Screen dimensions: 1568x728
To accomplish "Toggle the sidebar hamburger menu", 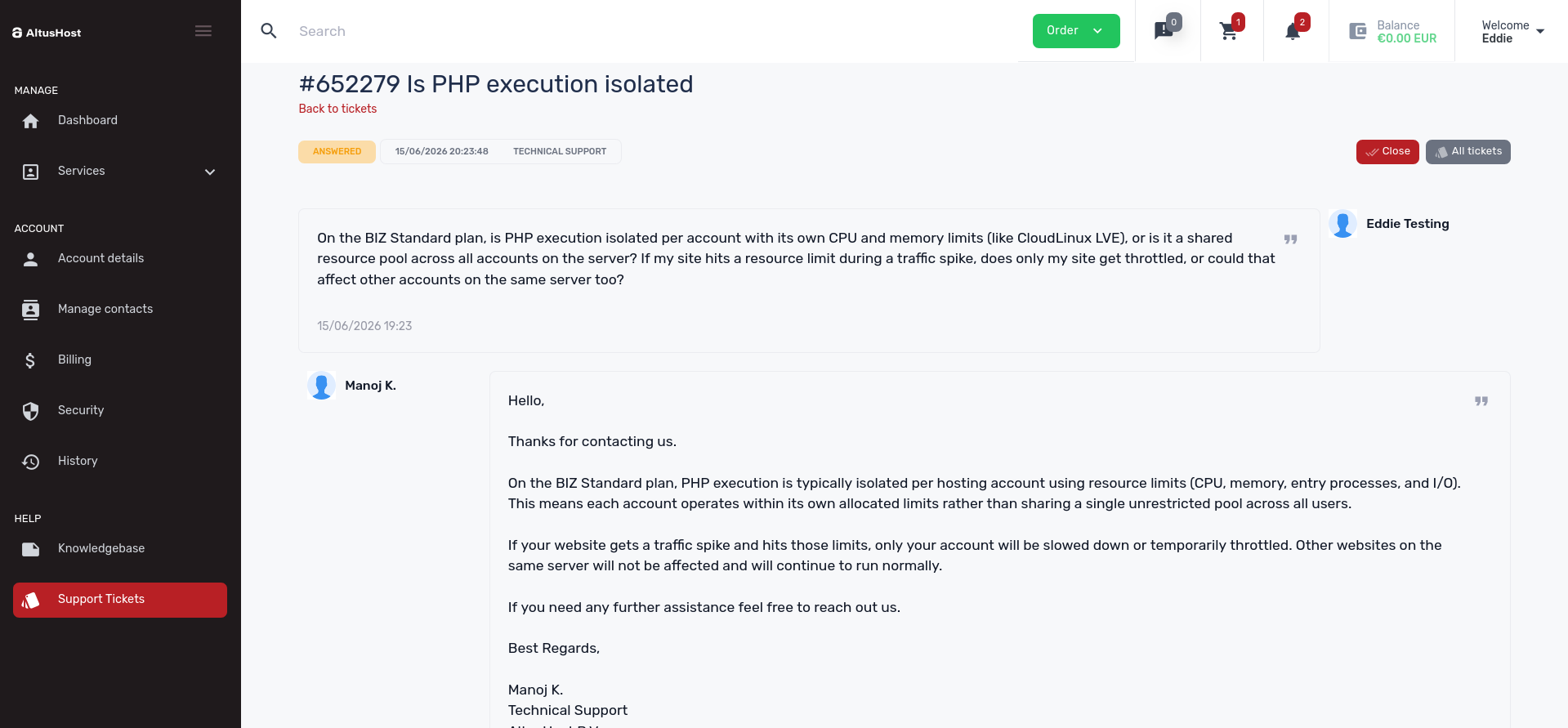I will pyautogui.click(x=203, y=31).
